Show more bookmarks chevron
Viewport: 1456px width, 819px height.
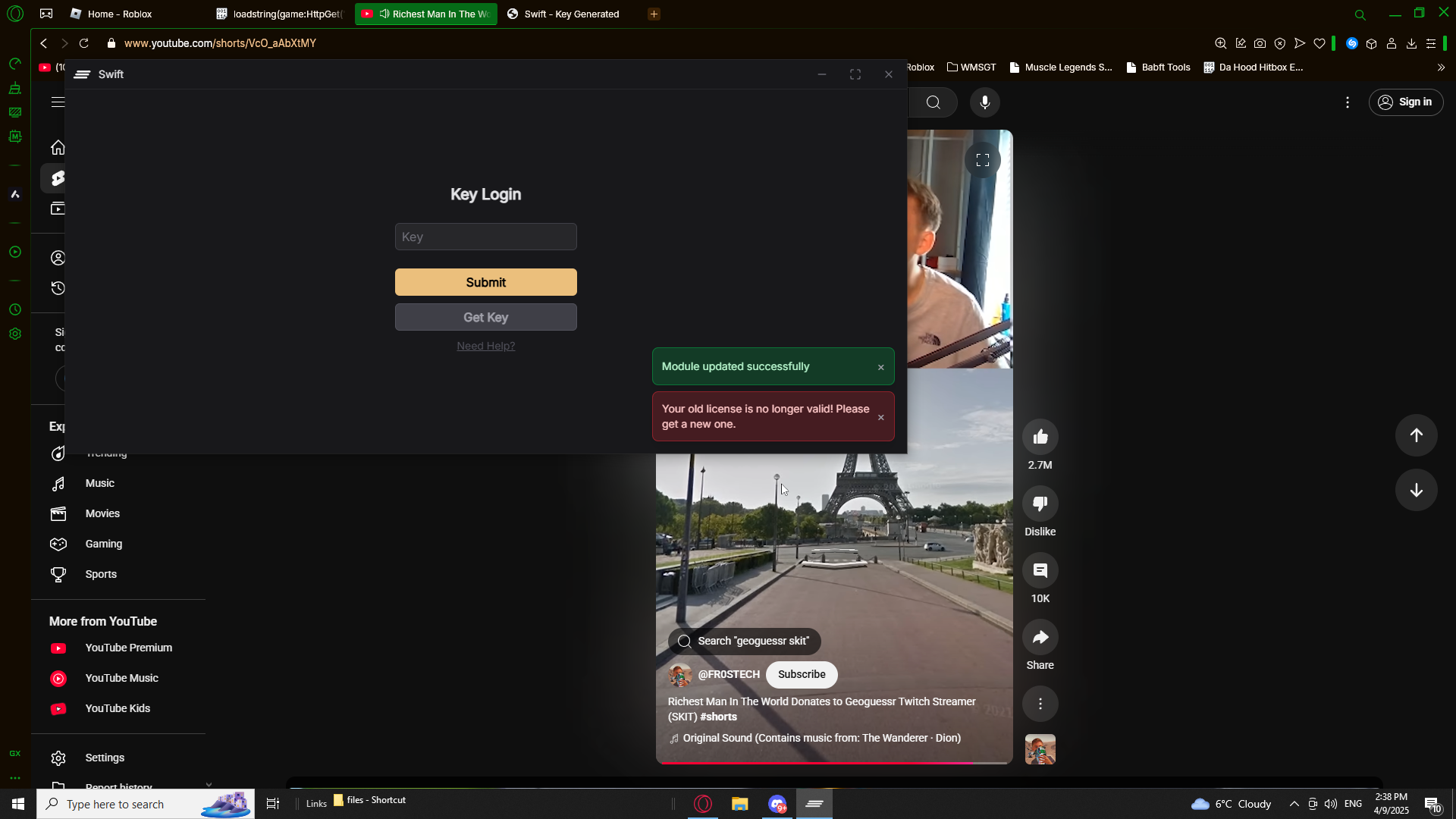pyautogui.click(x=1441, y=67)
